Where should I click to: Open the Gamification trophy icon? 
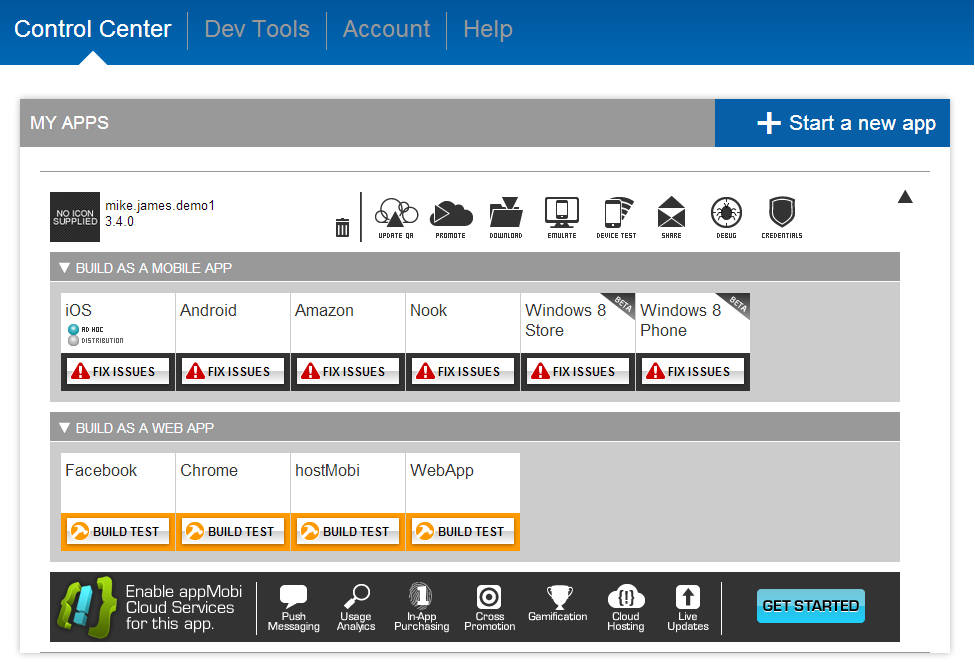point(558,603)
